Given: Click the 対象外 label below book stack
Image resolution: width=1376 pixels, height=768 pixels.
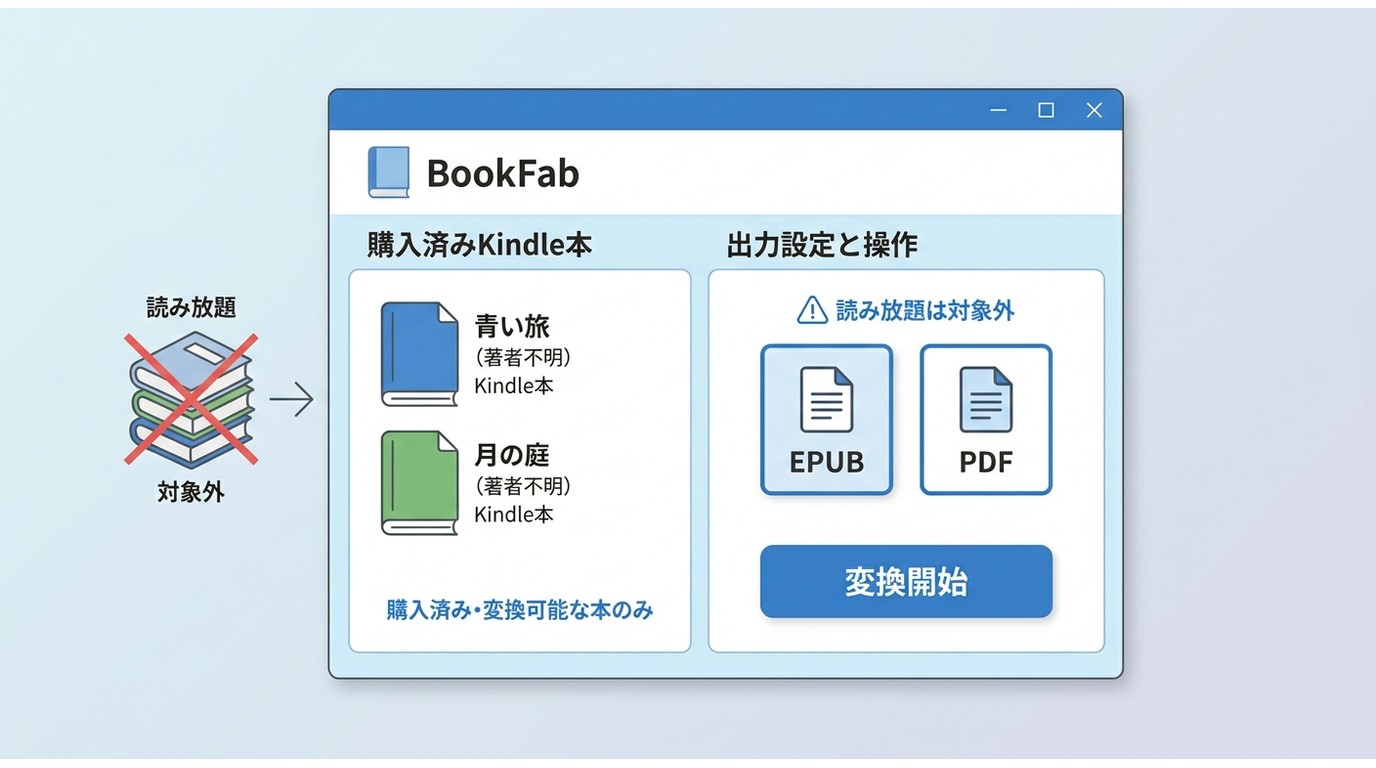Looking at the screenshot, I should (x=191, y=492).
